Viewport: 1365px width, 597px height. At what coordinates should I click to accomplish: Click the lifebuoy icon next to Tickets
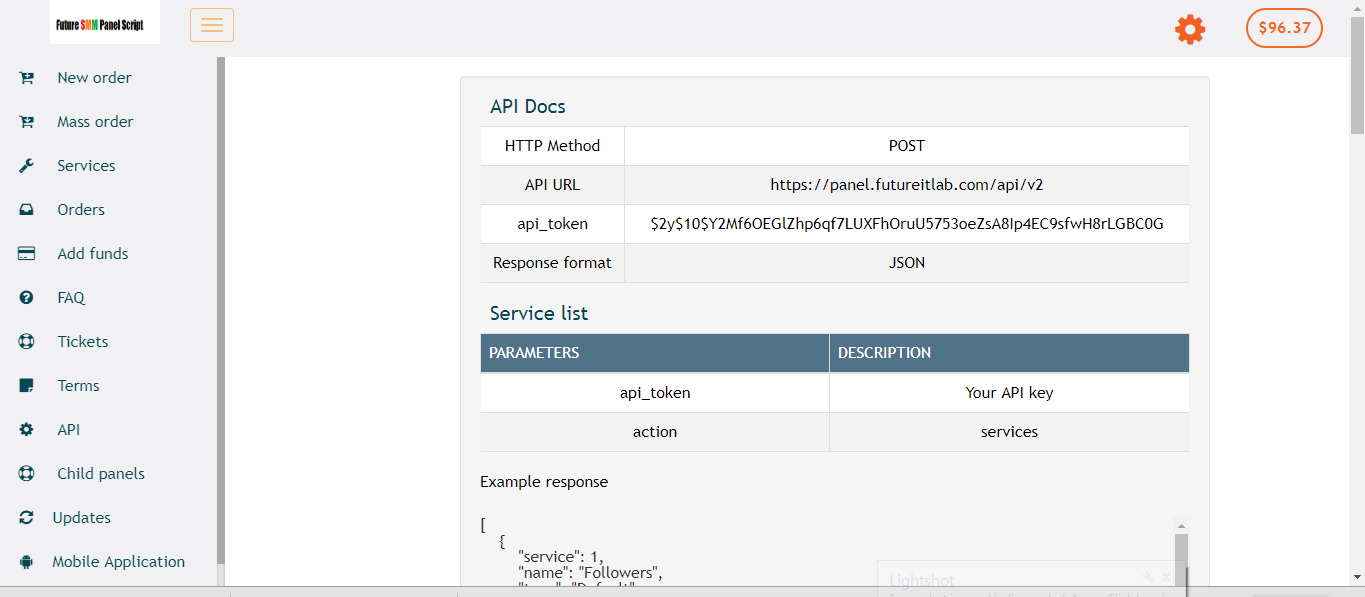coord(27,342)
